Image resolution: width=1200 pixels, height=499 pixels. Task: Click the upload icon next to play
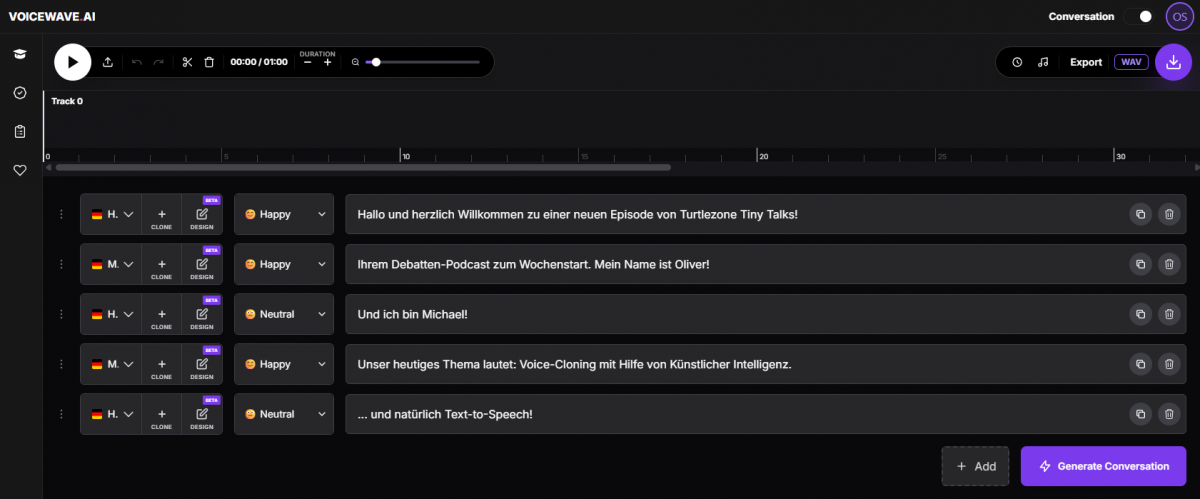[108, 62]
